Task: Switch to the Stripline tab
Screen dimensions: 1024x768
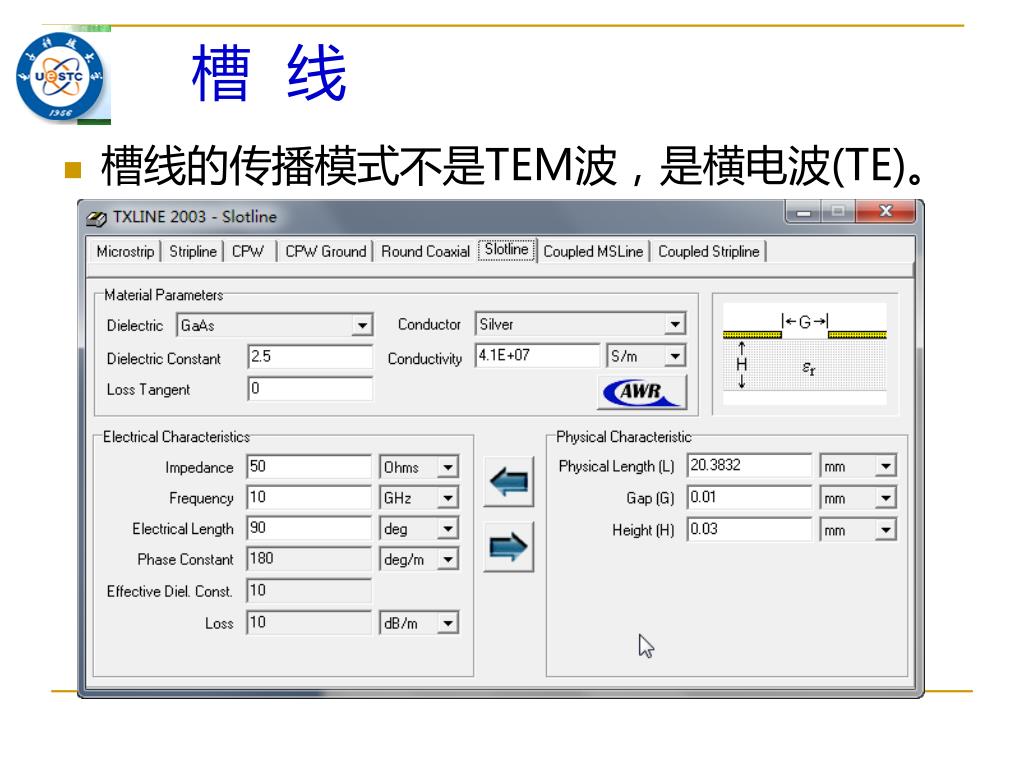Action: pyautogui.click(x=193, y=251)
